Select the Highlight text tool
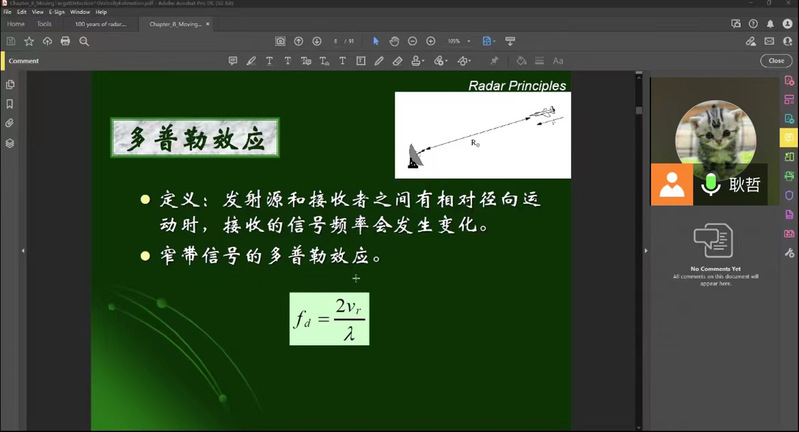This screenshot has width=799, height=432. pos(251,61)
